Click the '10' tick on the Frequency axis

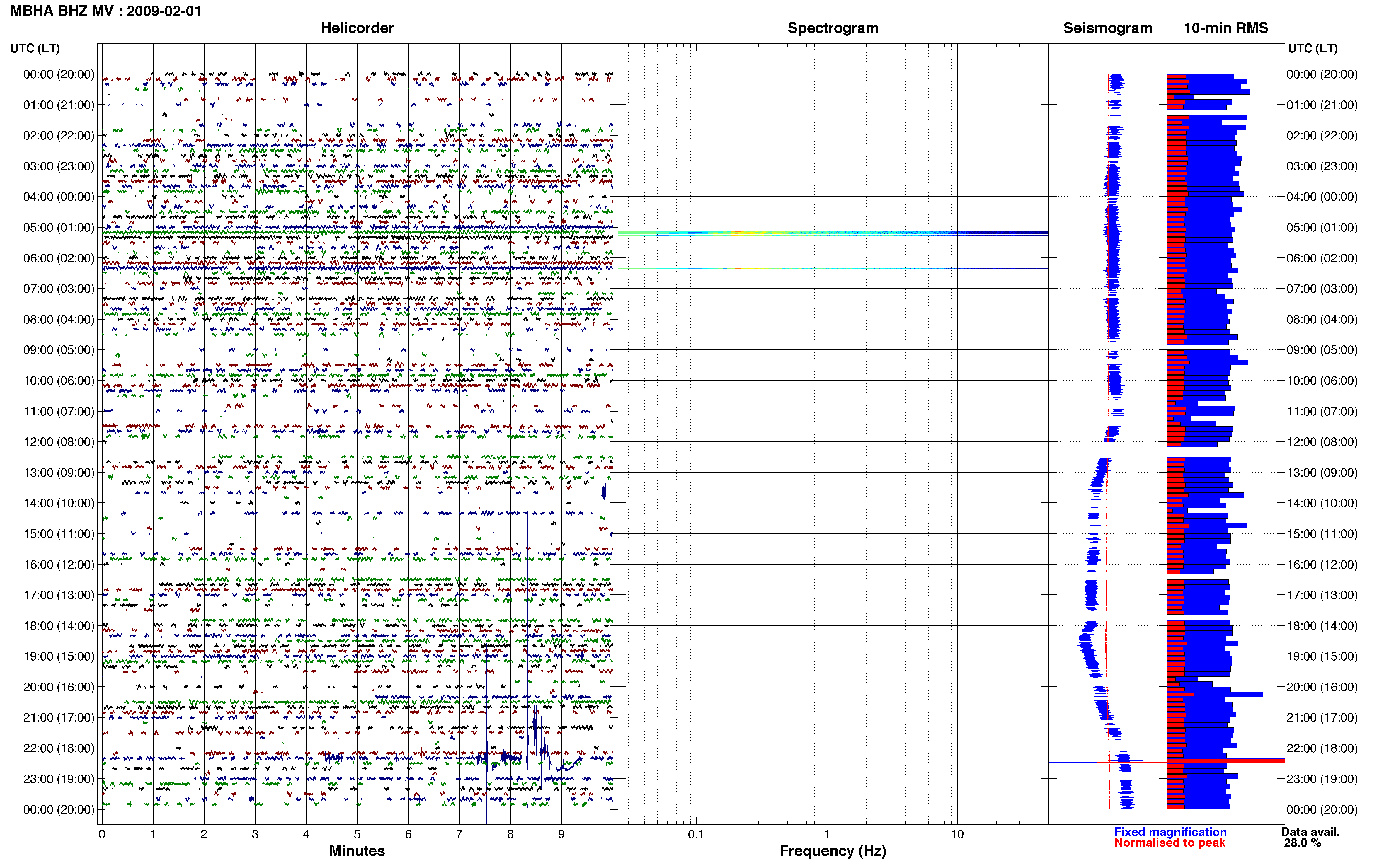point(957,835)
